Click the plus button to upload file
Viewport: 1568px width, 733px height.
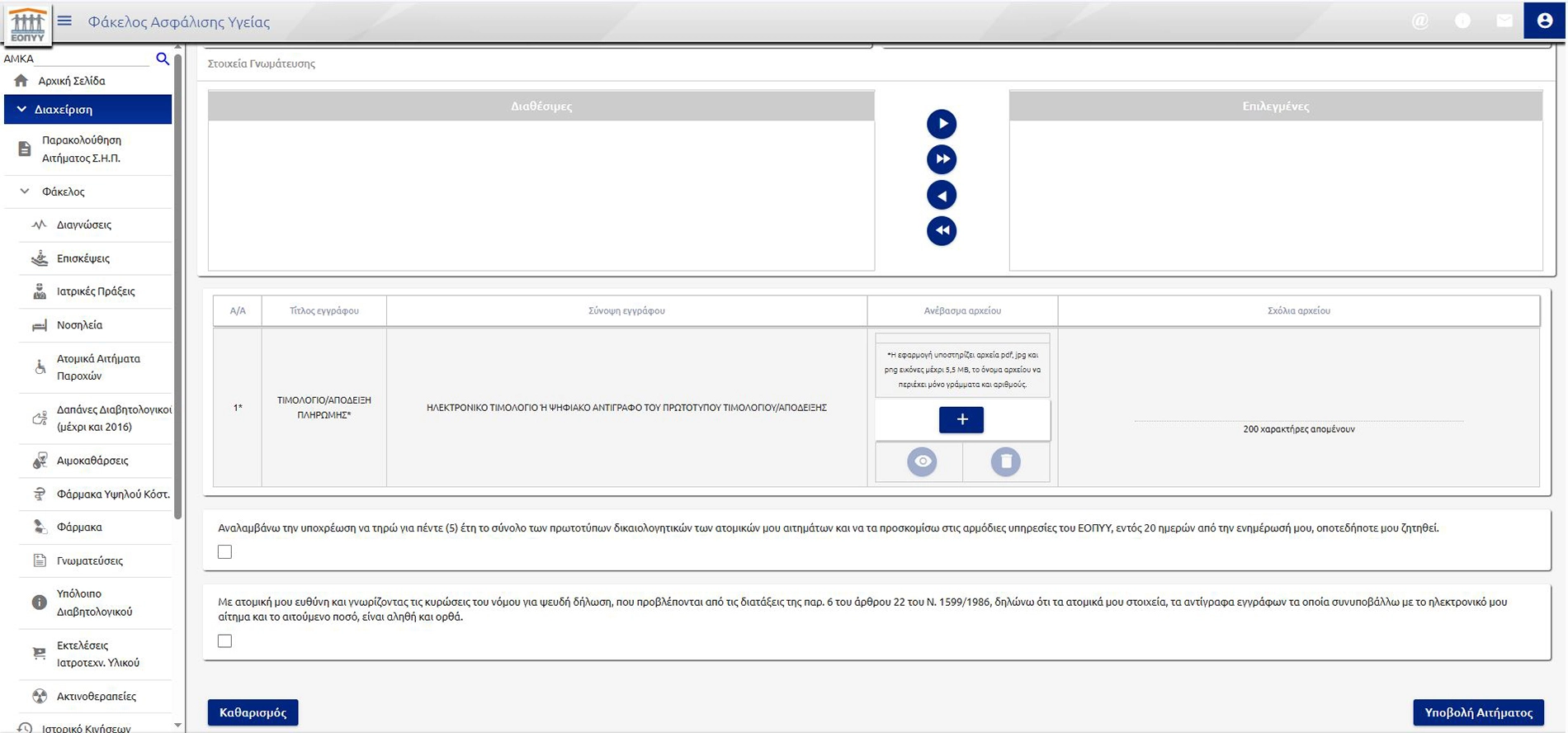click(961, 419)
